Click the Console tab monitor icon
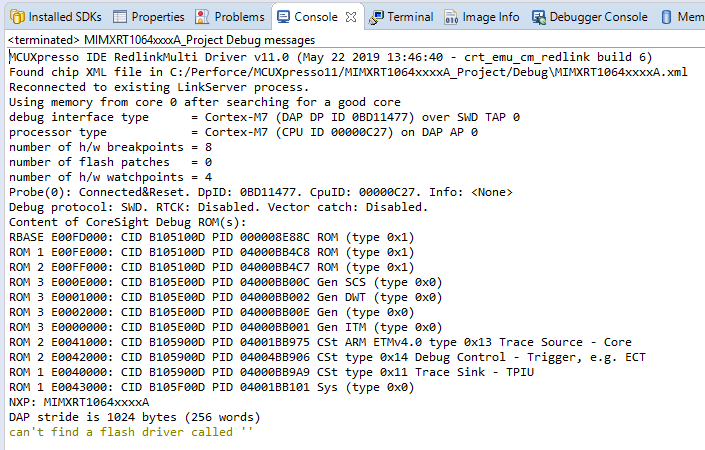This screenshot has width=705, height=450. [x=283, y=17]
